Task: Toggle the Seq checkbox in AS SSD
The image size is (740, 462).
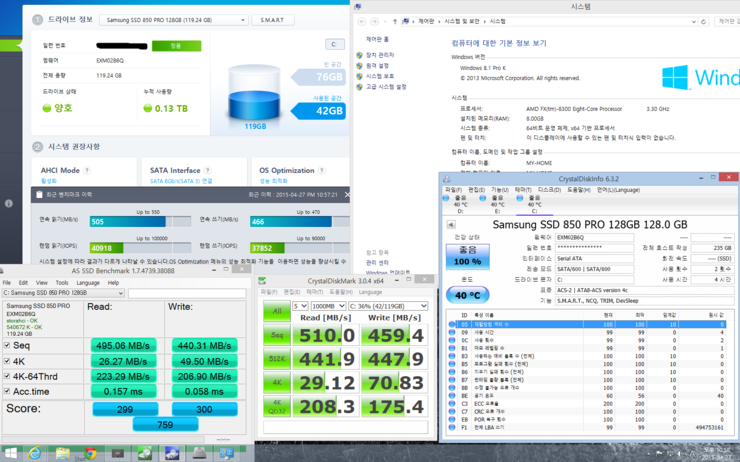Action: [x=7, y=345]
